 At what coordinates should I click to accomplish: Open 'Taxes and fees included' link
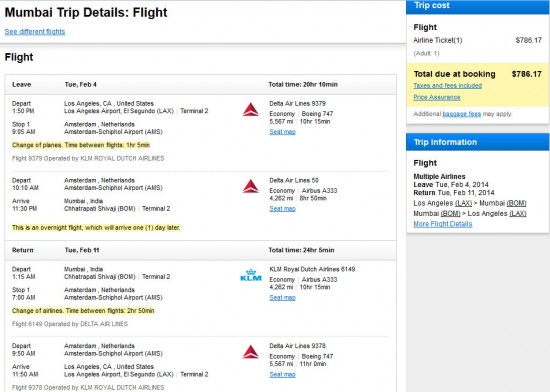click(448, 86)
